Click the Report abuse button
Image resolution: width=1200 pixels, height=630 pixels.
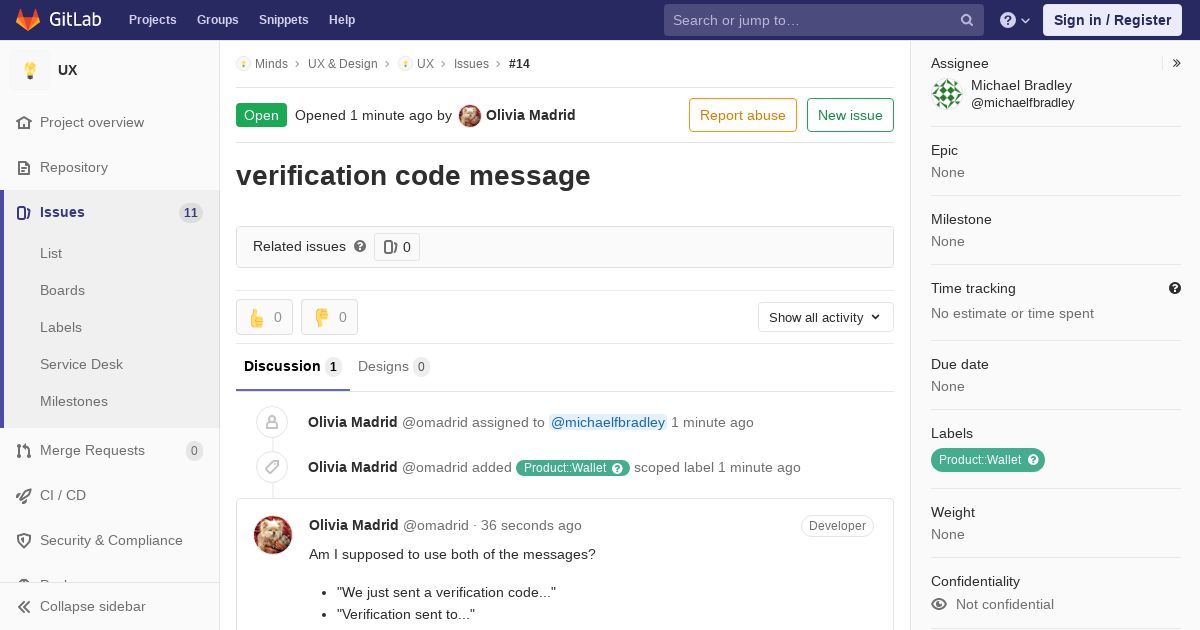click(743, 115)
